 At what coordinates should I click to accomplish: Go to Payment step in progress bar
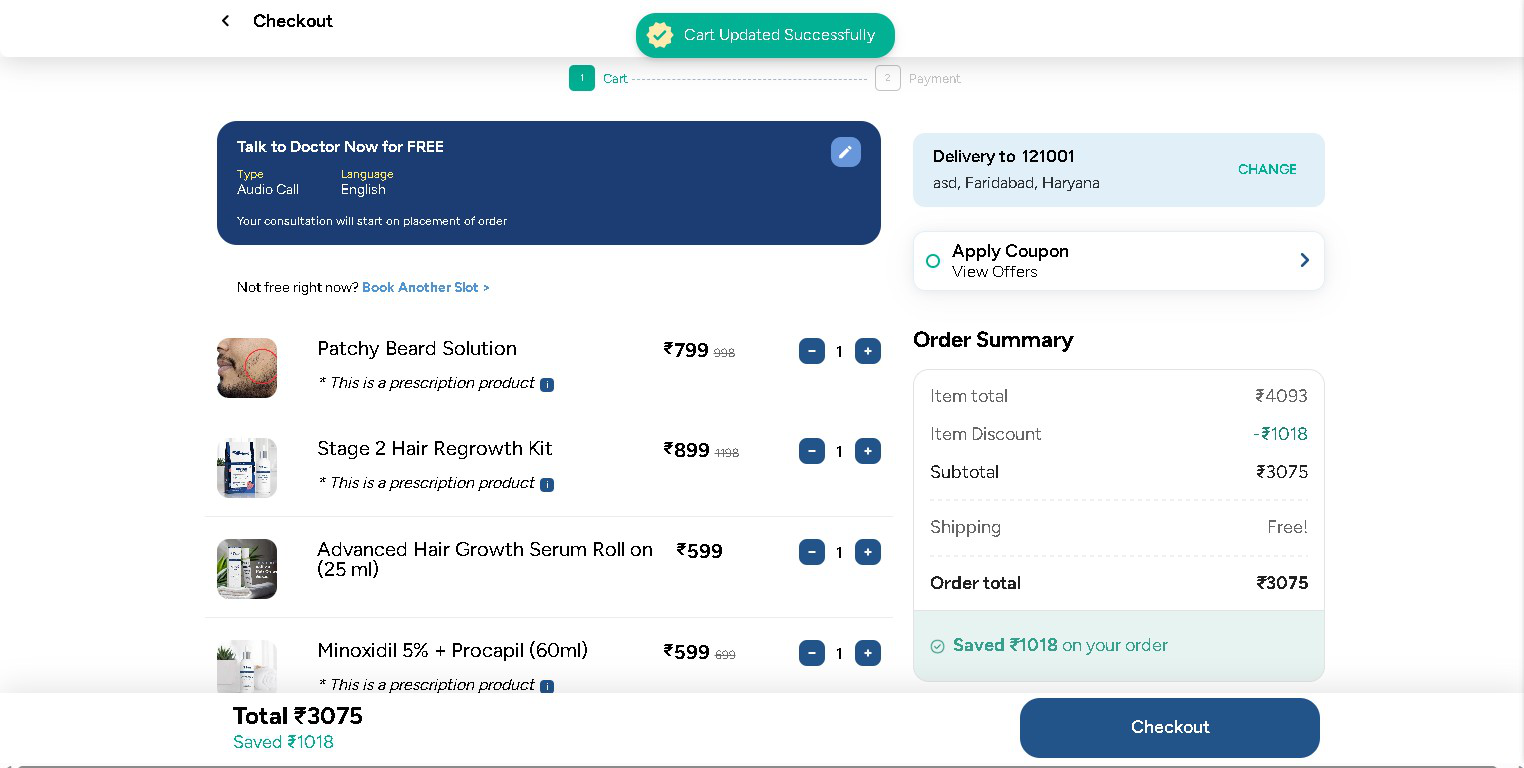[888, 78]
